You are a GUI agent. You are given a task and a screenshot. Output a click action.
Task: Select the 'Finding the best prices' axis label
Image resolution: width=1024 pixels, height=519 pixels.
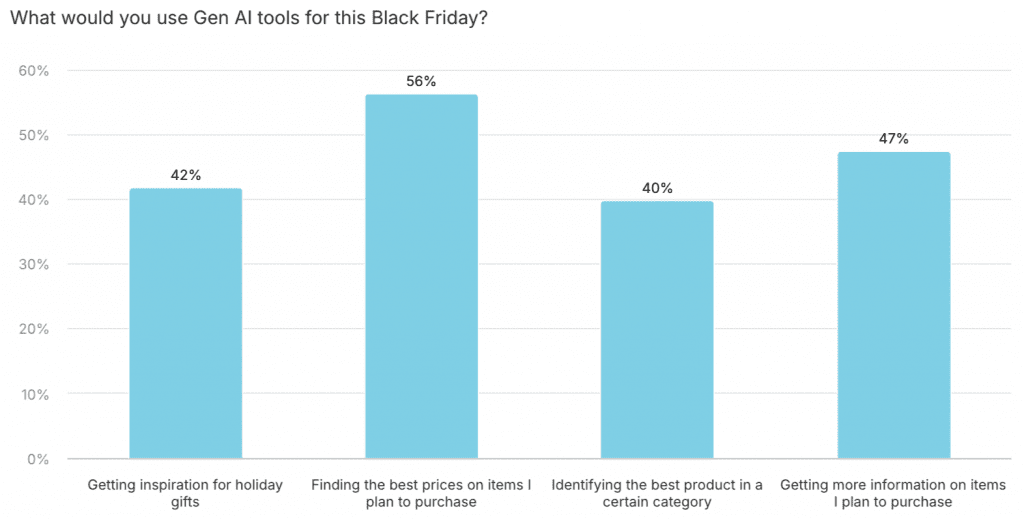421,493
